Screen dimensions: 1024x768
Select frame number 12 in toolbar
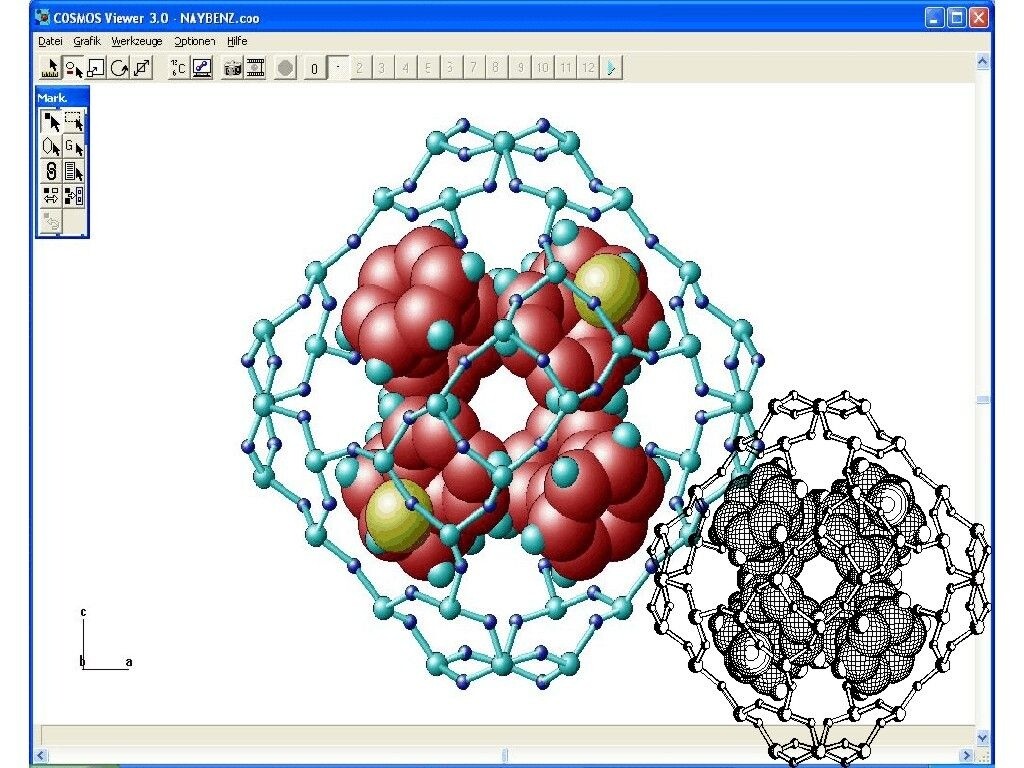tap(588, 67)
